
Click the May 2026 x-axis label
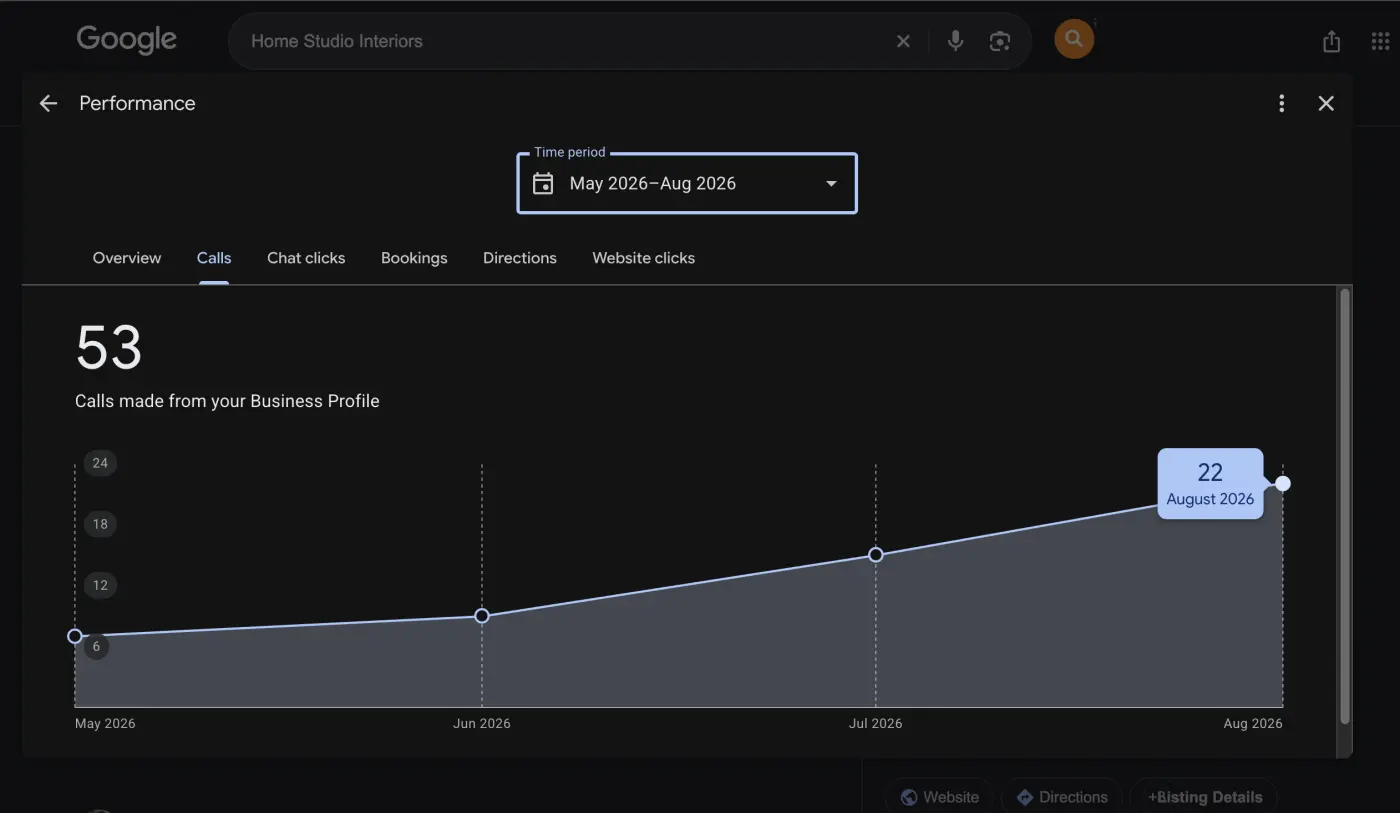click(105, 723)
